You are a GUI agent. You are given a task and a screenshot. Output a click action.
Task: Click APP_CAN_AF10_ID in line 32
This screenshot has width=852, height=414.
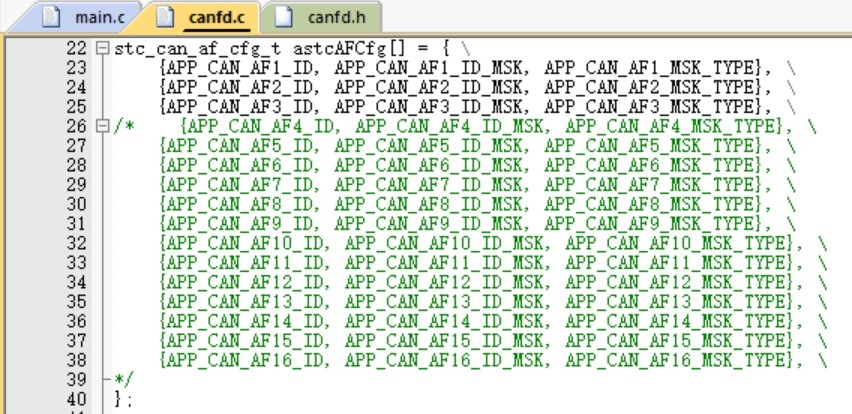245,243
